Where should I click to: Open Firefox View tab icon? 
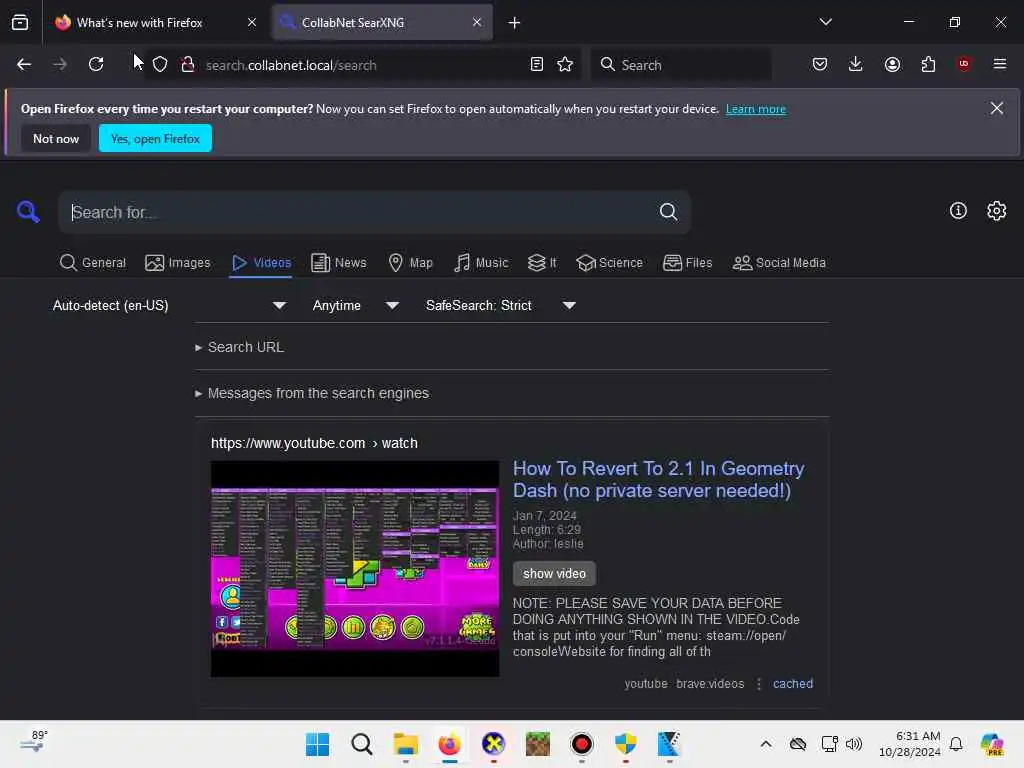pos(20,22)
